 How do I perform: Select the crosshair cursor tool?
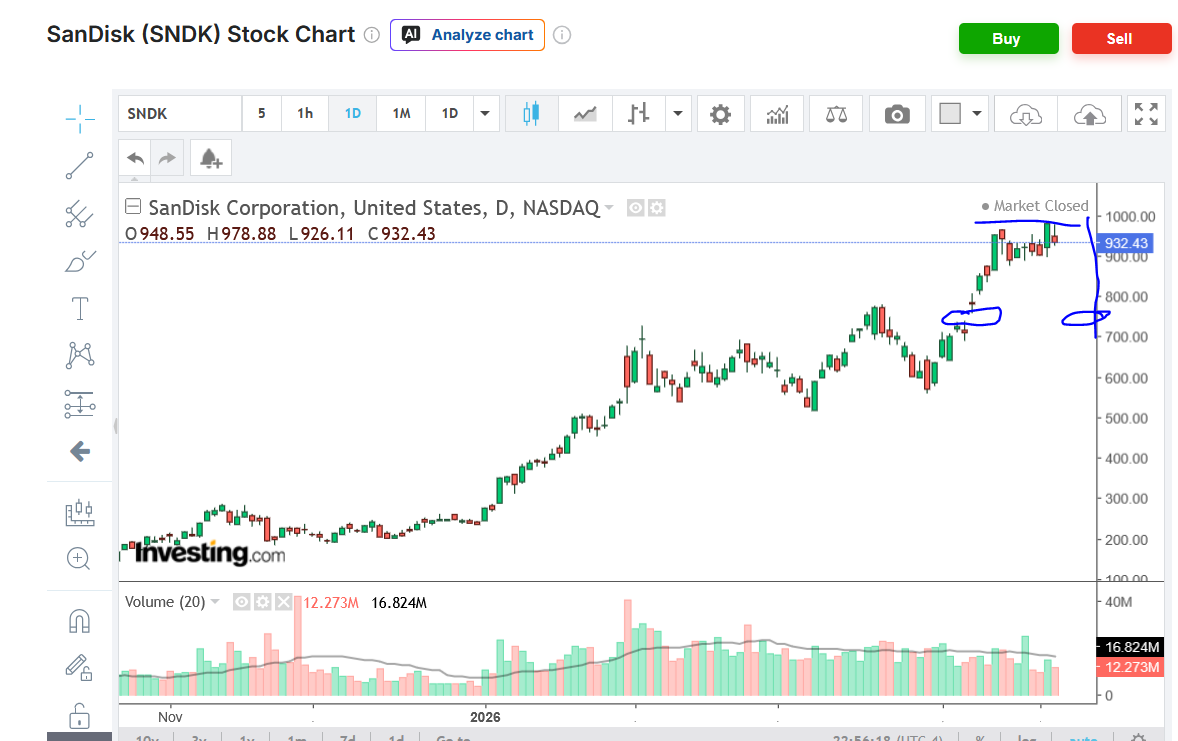(80, 119)
